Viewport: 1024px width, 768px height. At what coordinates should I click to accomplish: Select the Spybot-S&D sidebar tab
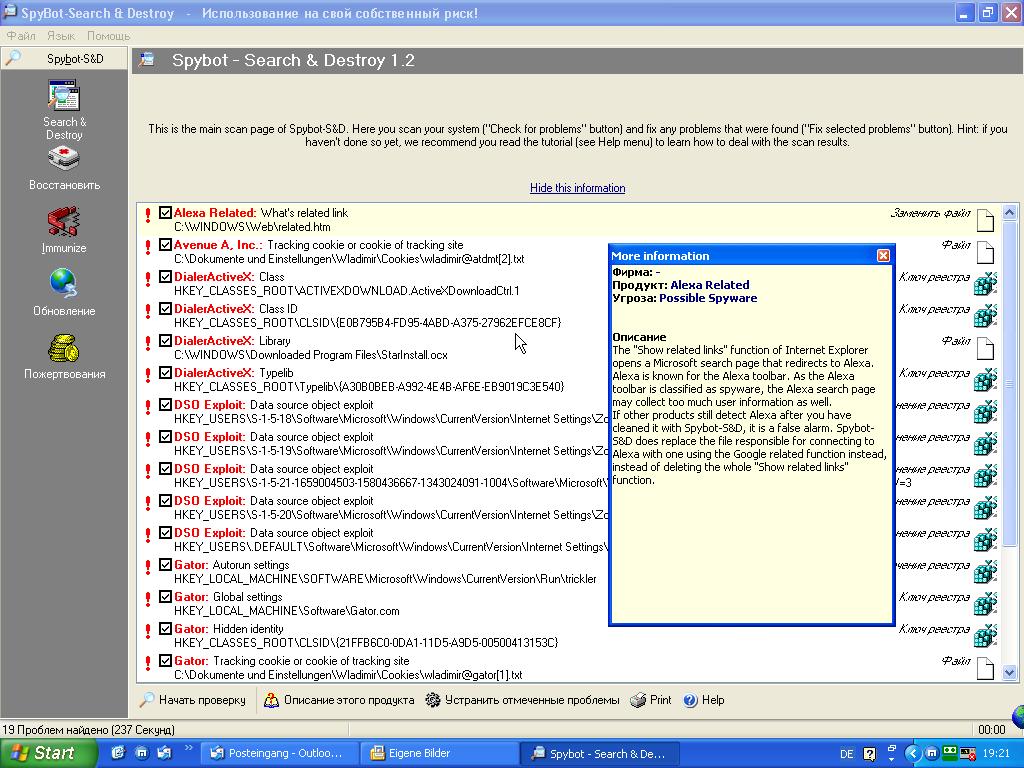click(64, 59)
